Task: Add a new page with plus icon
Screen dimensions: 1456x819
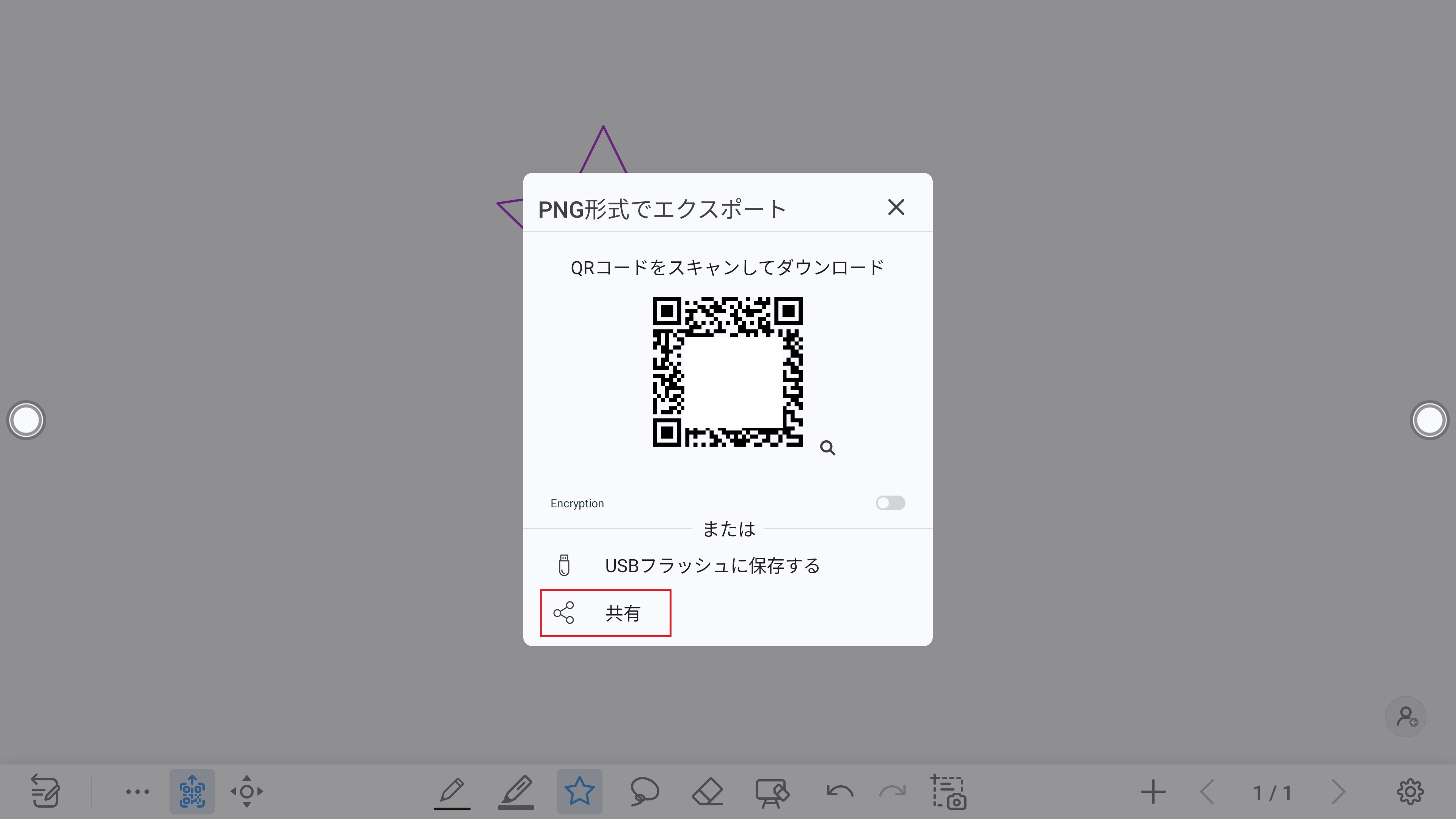Action: click(1153, 792)
